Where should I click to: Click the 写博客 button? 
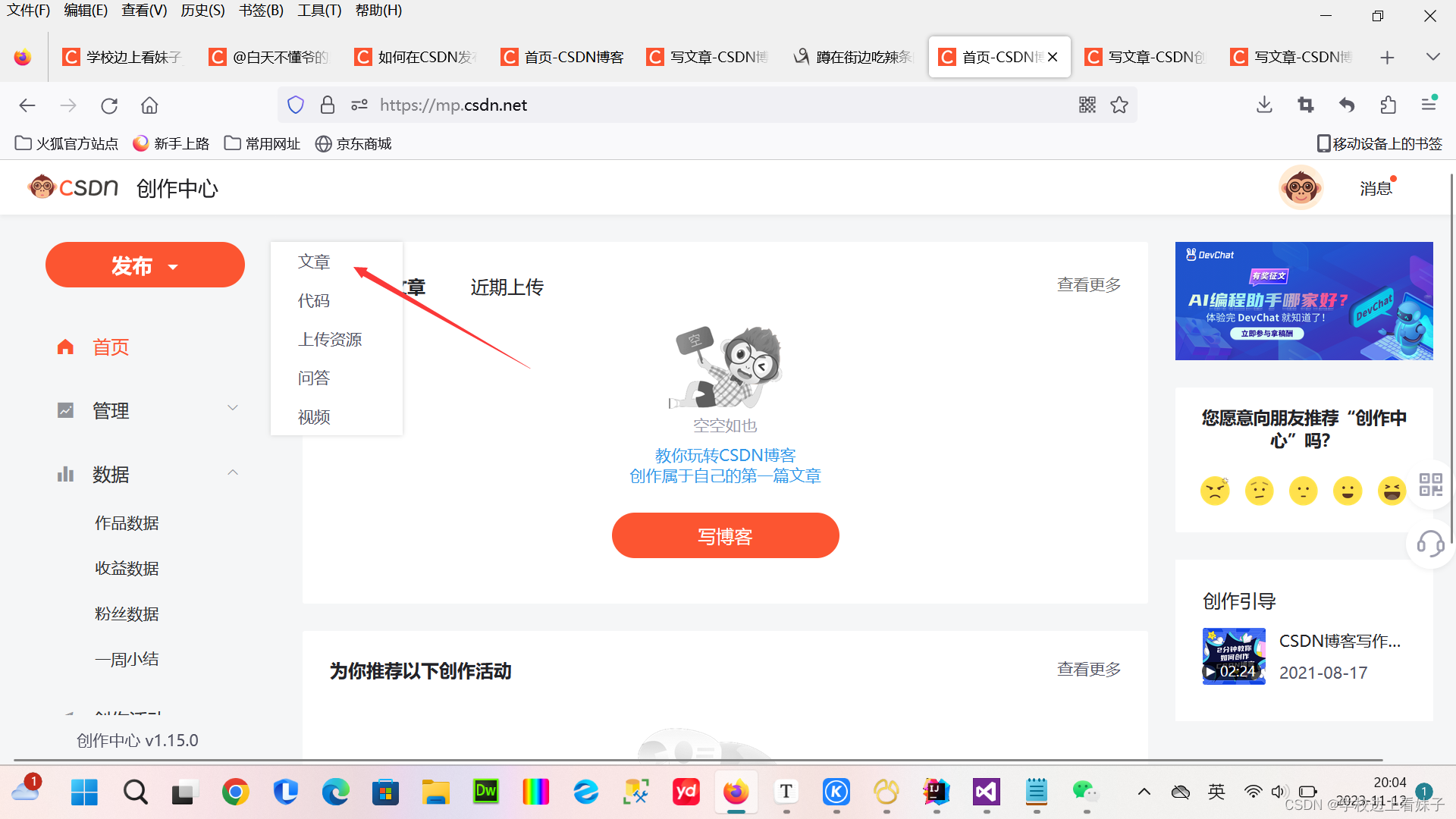pos(725,535)
